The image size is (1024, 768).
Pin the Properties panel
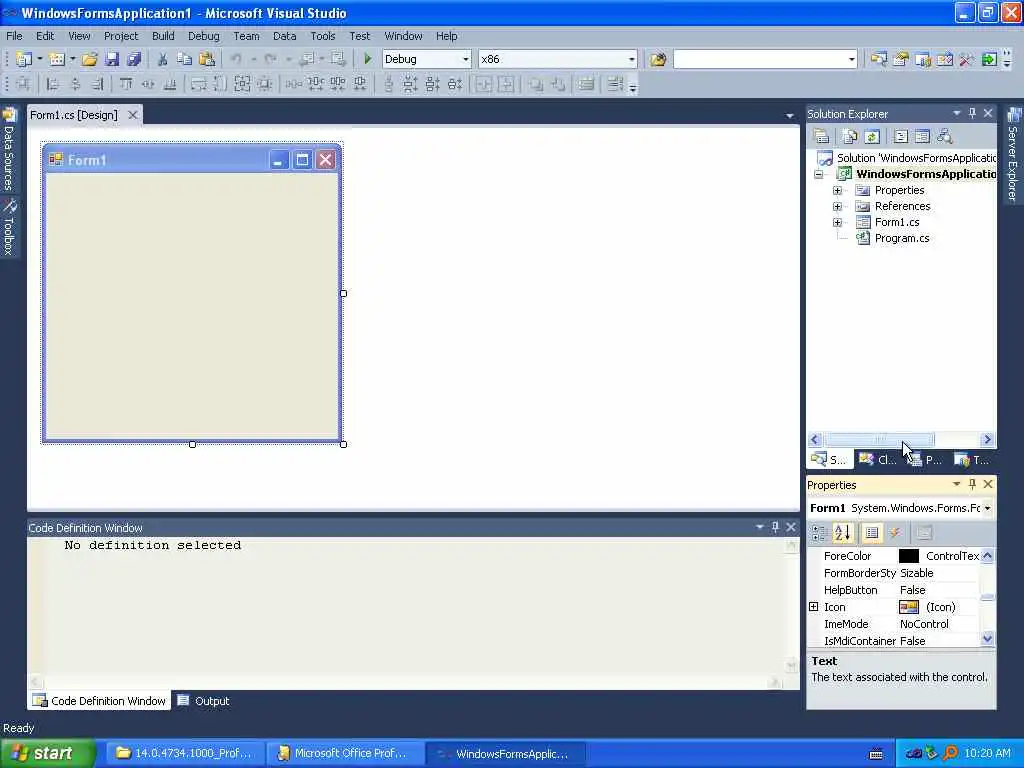point(972,484)
